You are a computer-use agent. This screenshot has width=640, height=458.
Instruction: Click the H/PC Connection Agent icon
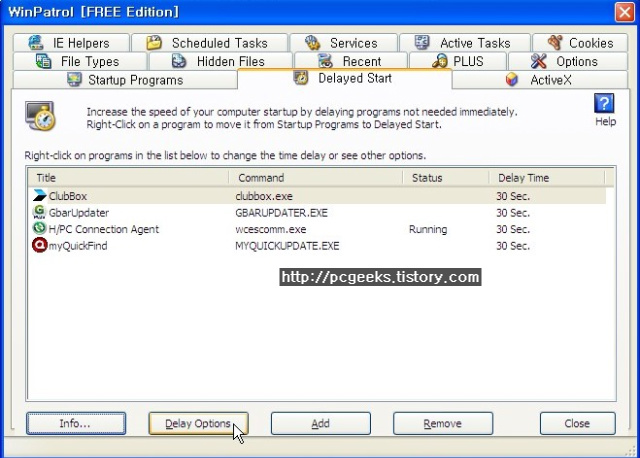pyautogui.click(x=39, y=228)
